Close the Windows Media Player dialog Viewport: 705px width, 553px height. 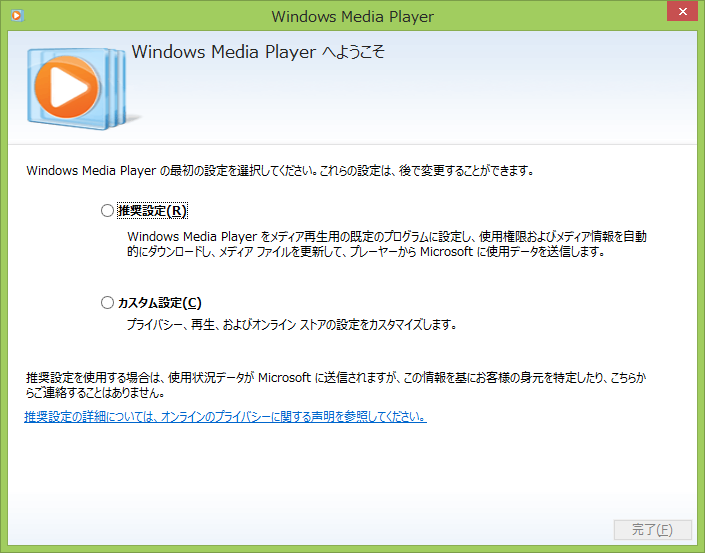tap(681, 14)
